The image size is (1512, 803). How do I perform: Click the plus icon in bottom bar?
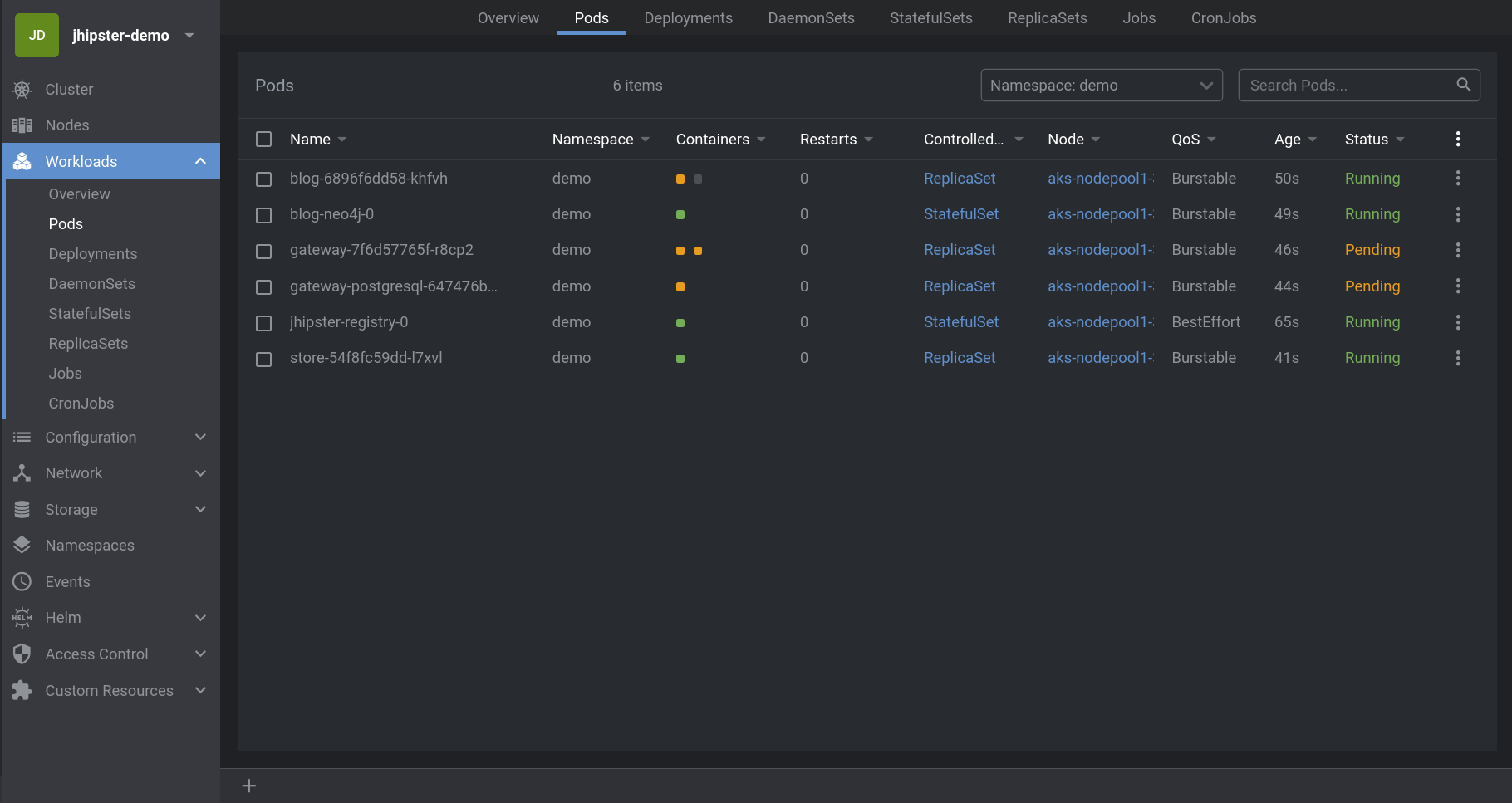coord(248,786)
